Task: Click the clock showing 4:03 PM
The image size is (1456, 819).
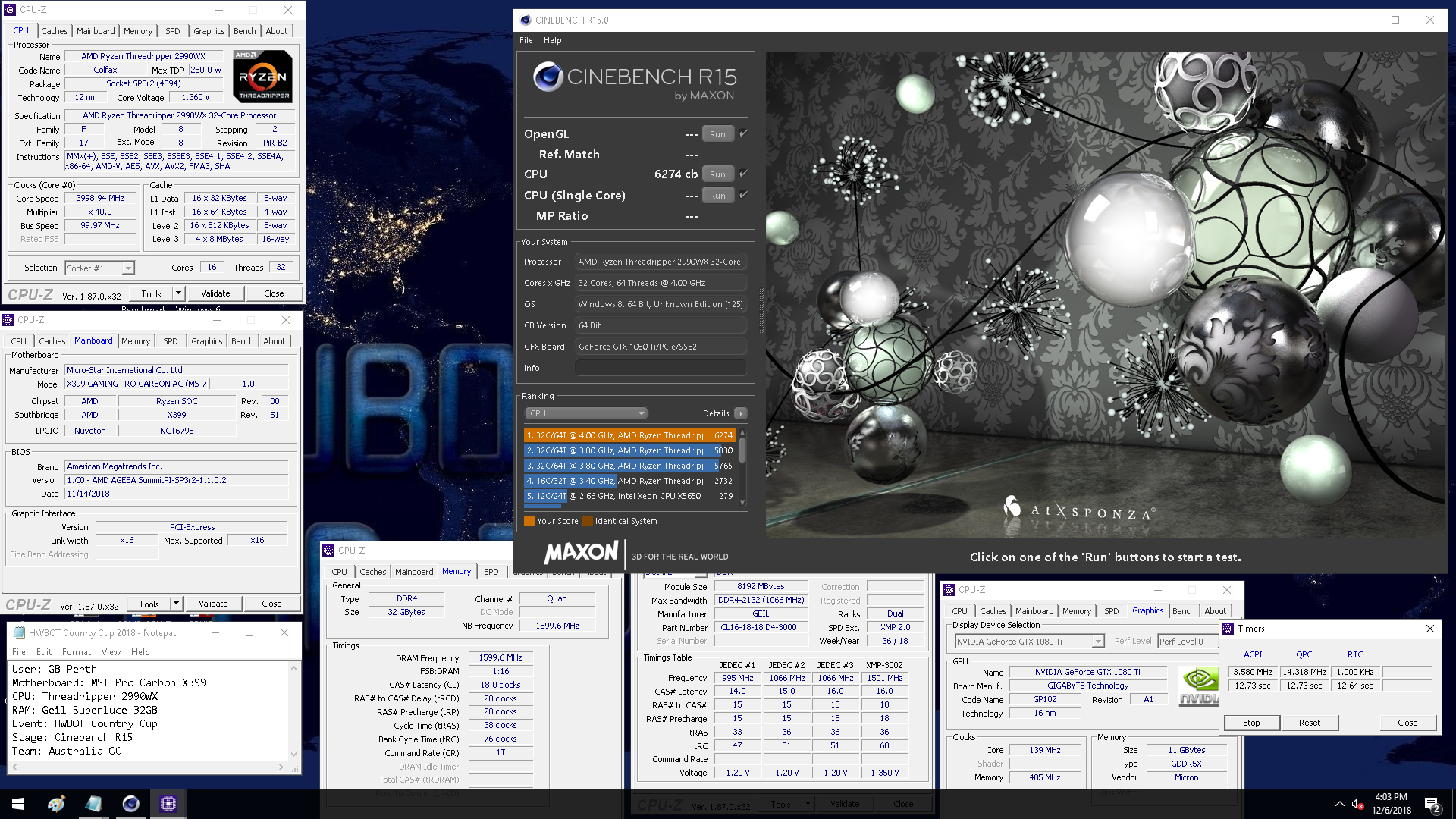Action: click(1391, 797)
